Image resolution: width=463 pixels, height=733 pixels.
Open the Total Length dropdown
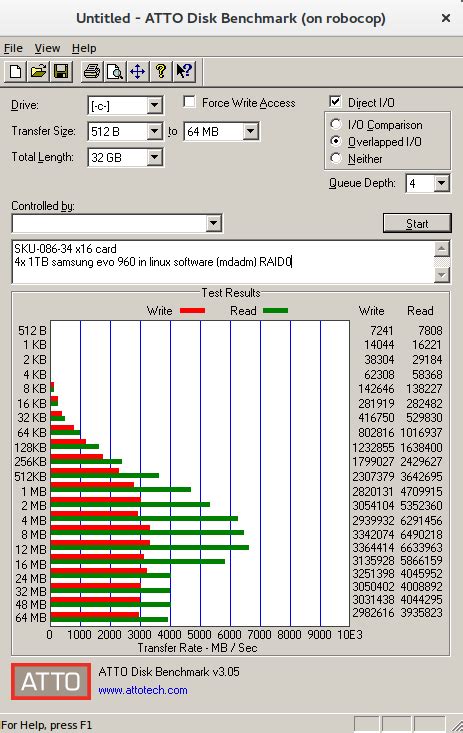tap(154, 158)
